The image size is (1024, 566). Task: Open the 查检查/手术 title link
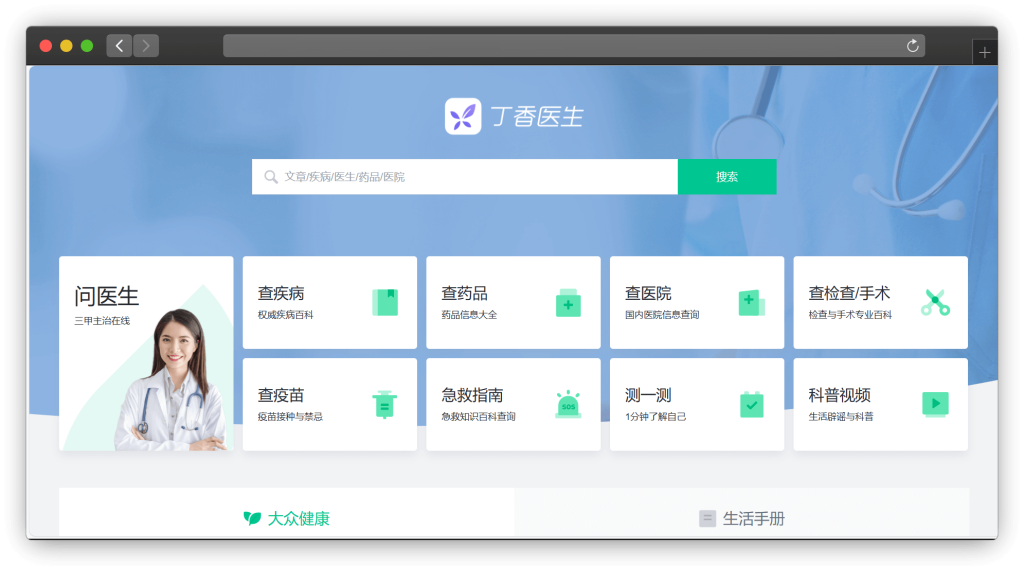pyautogui.click(x=849, y=294)
